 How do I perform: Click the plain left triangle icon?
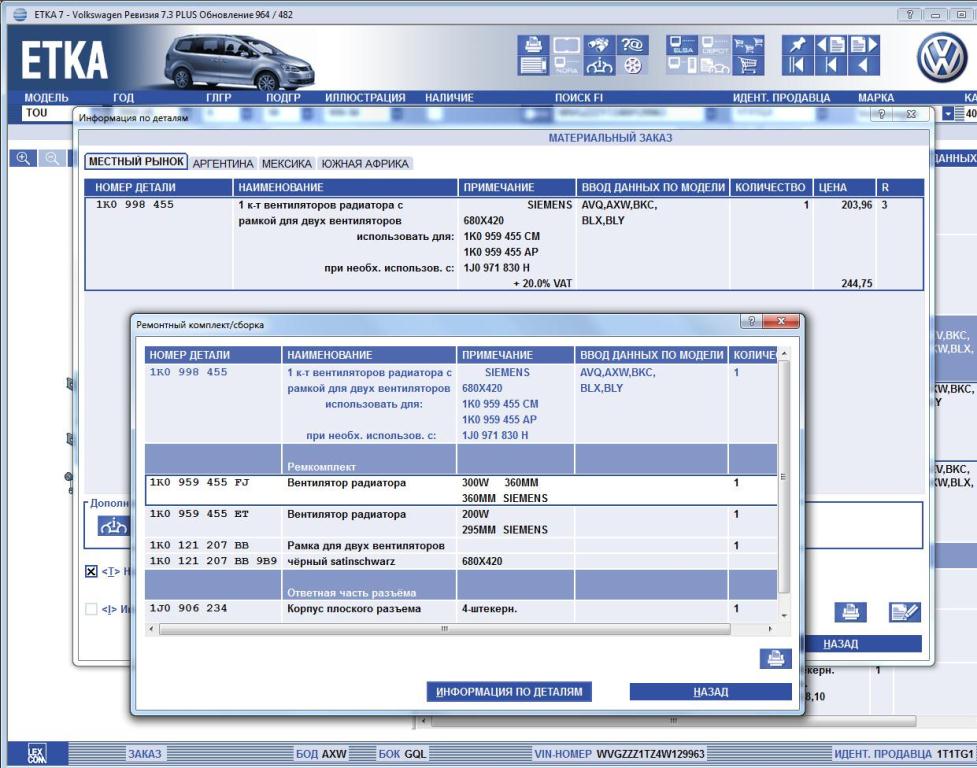[864, 65]
